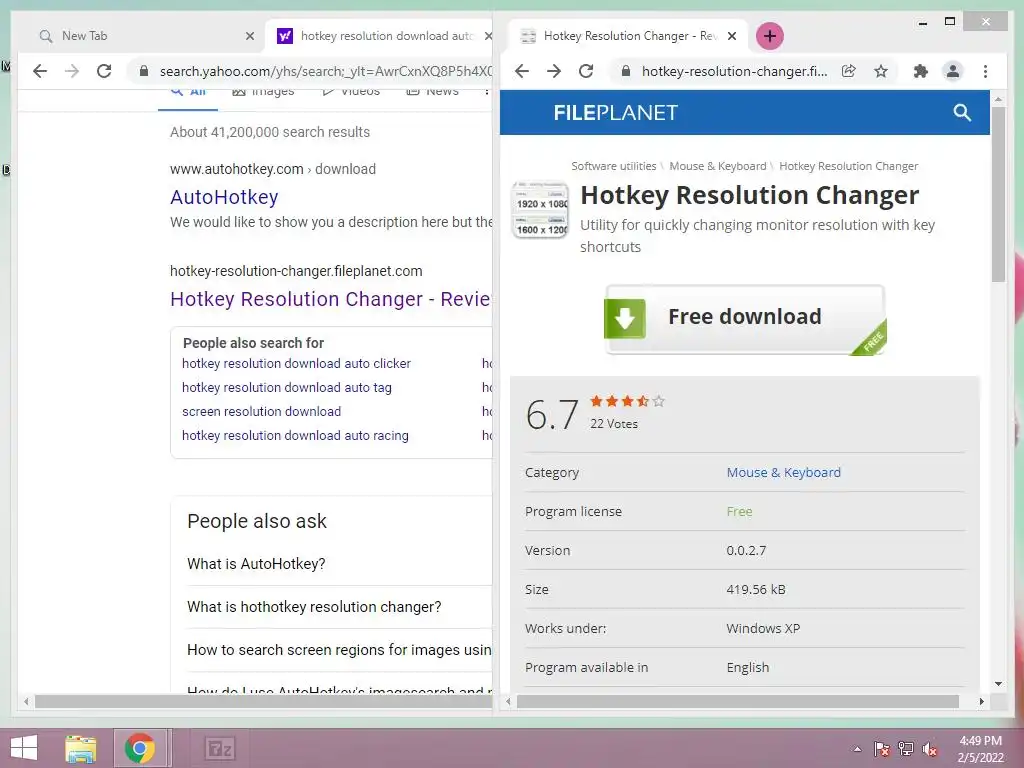
Task: Reload the FilePlanet page
Action: [x=586, y=71]
